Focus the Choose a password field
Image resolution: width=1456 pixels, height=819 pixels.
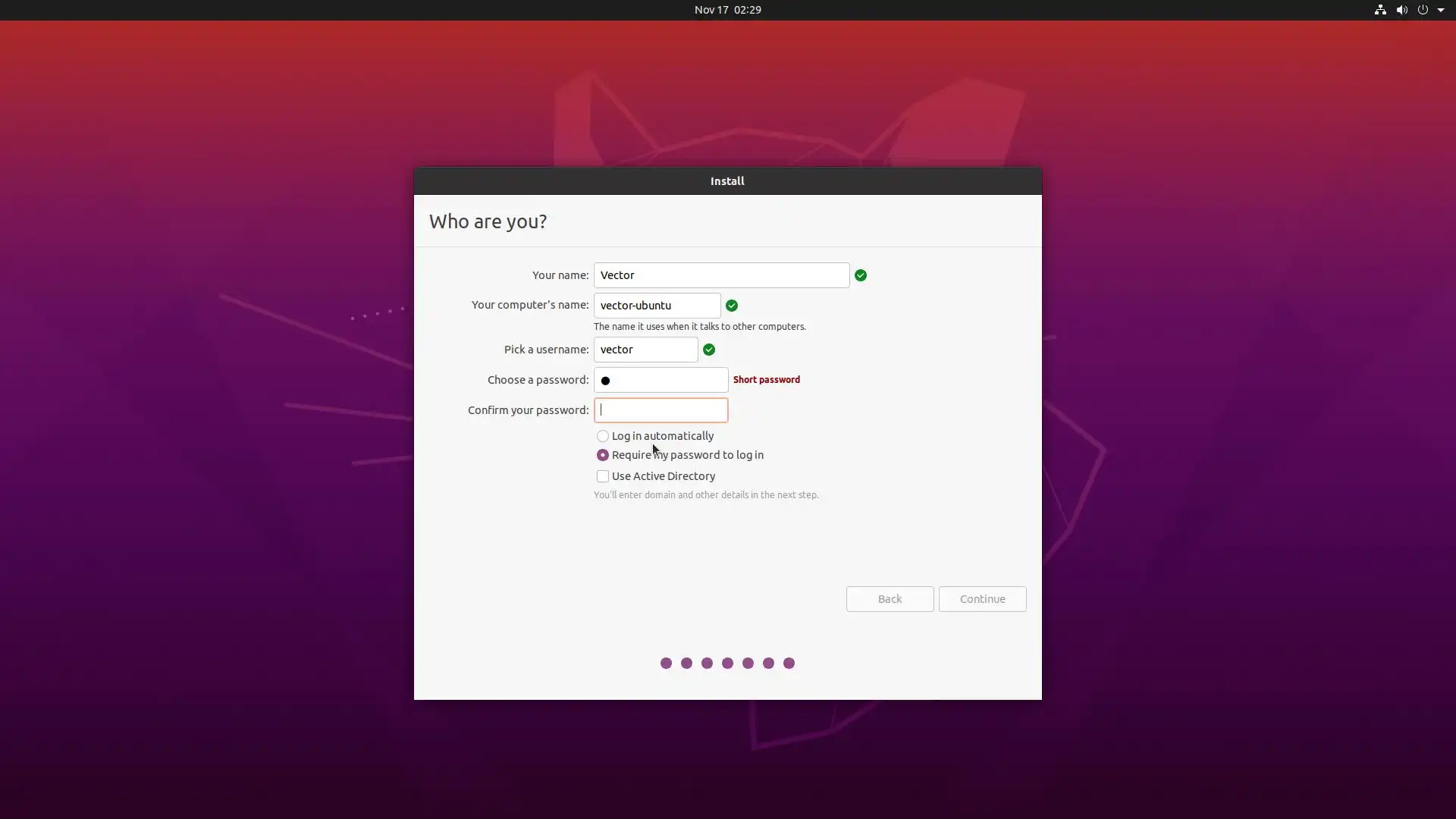click(661, 380)
